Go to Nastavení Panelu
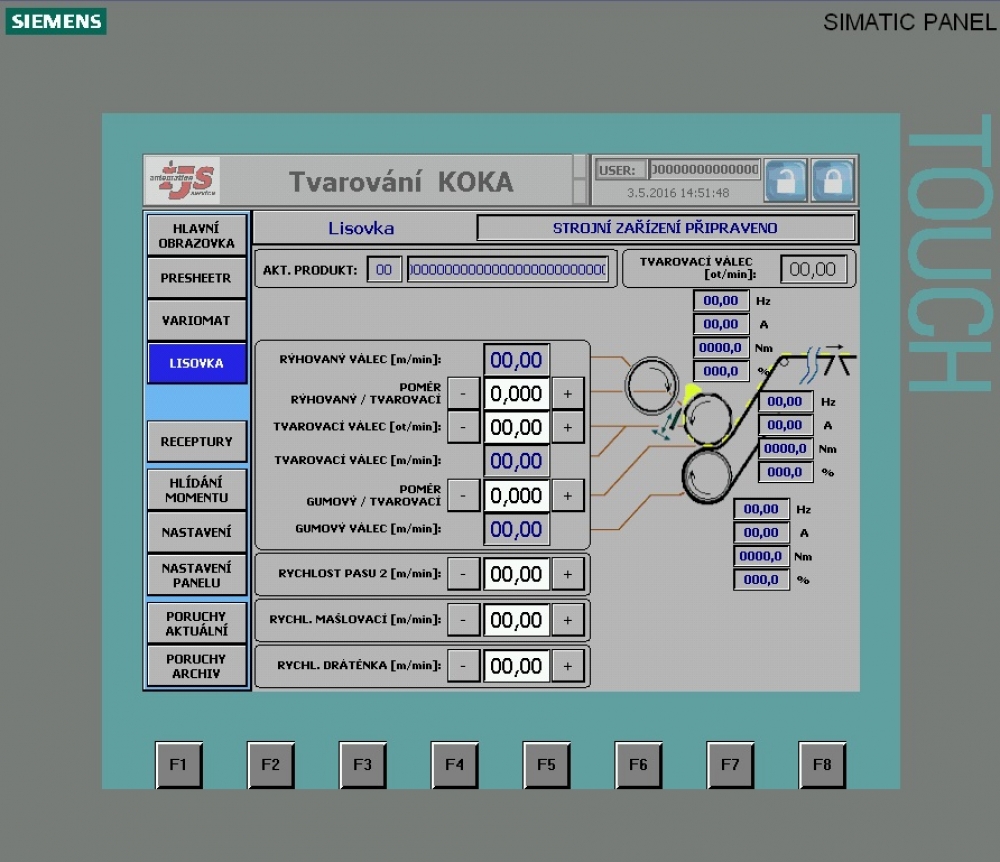Screen dimensions: 1000x862 [196, 575]
